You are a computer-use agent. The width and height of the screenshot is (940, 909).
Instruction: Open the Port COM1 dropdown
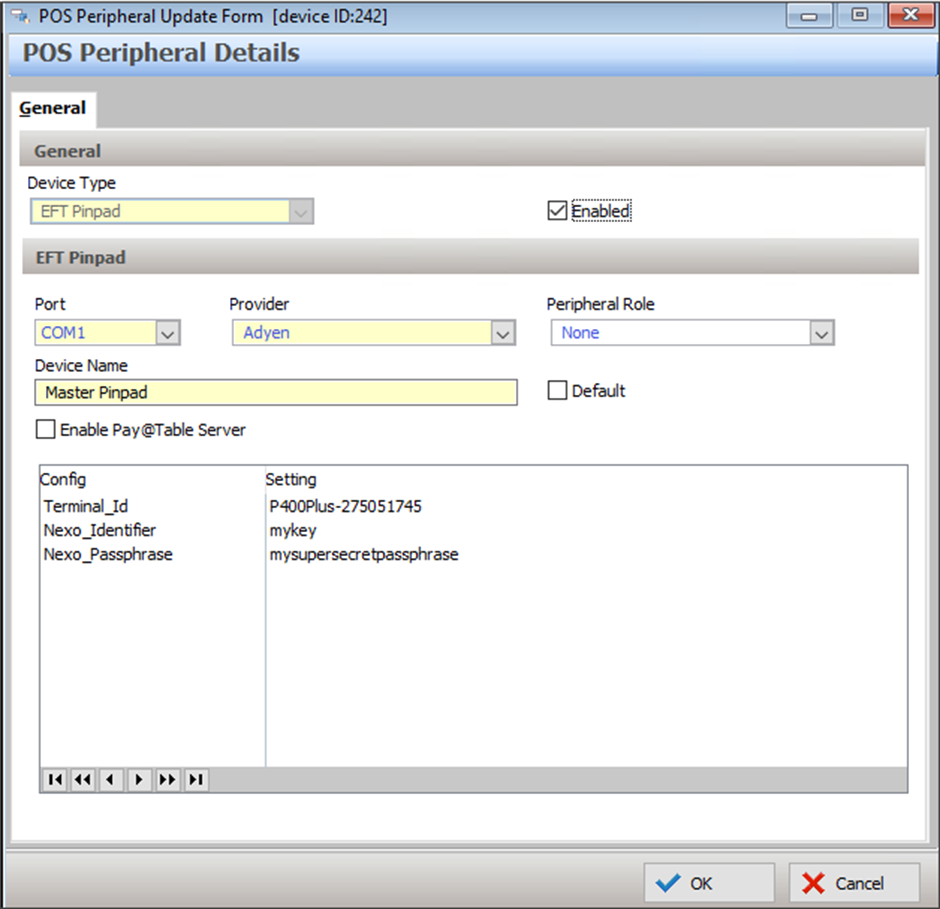coord(168,333)
